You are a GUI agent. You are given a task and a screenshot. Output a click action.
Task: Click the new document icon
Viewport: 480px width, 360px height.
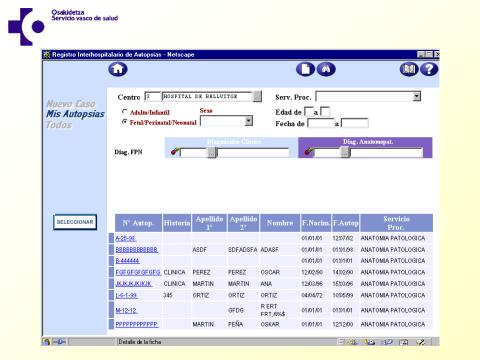[305, 69]
